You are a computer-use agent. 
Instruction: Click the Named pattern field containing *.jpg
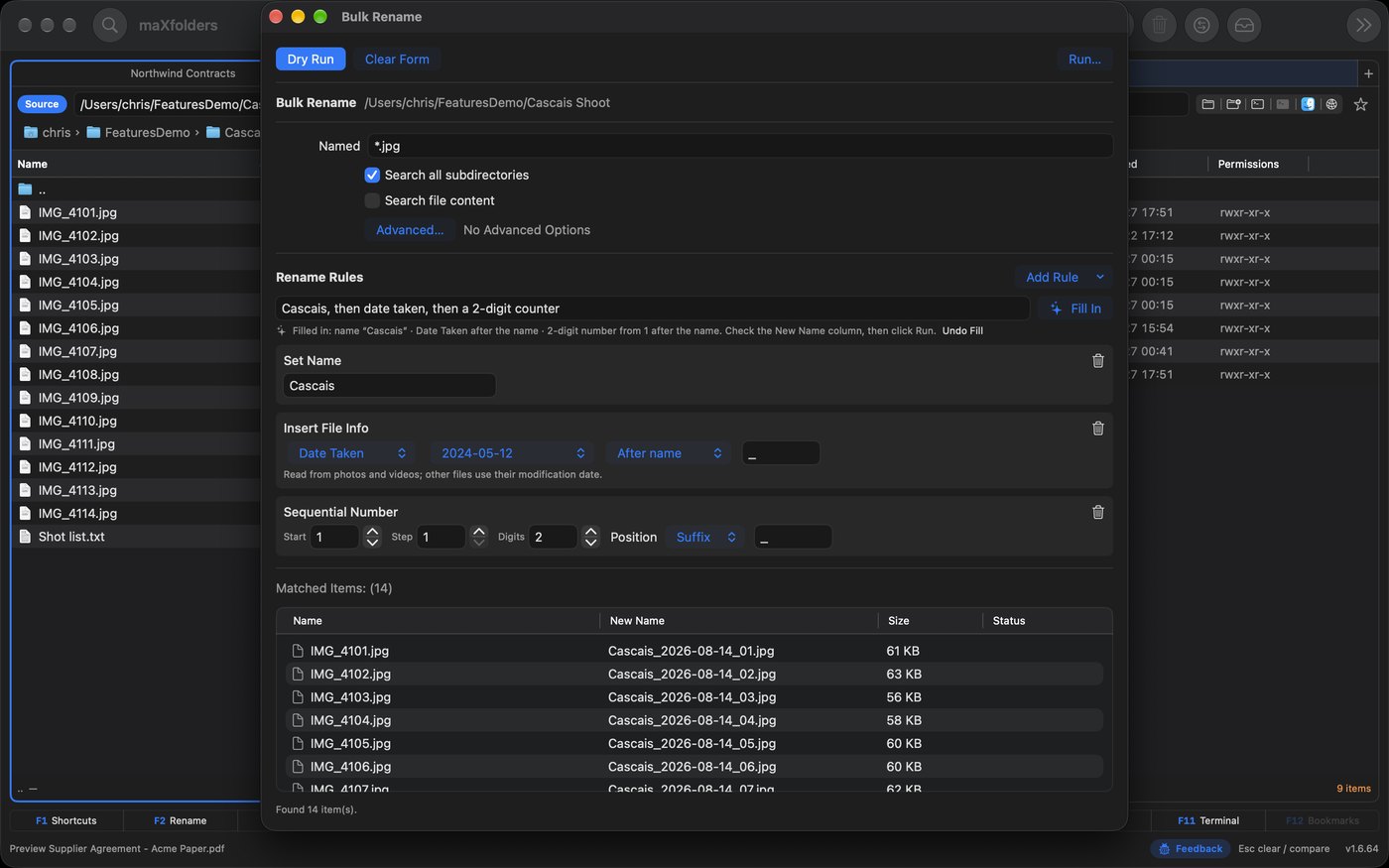(x=740, y=146)
